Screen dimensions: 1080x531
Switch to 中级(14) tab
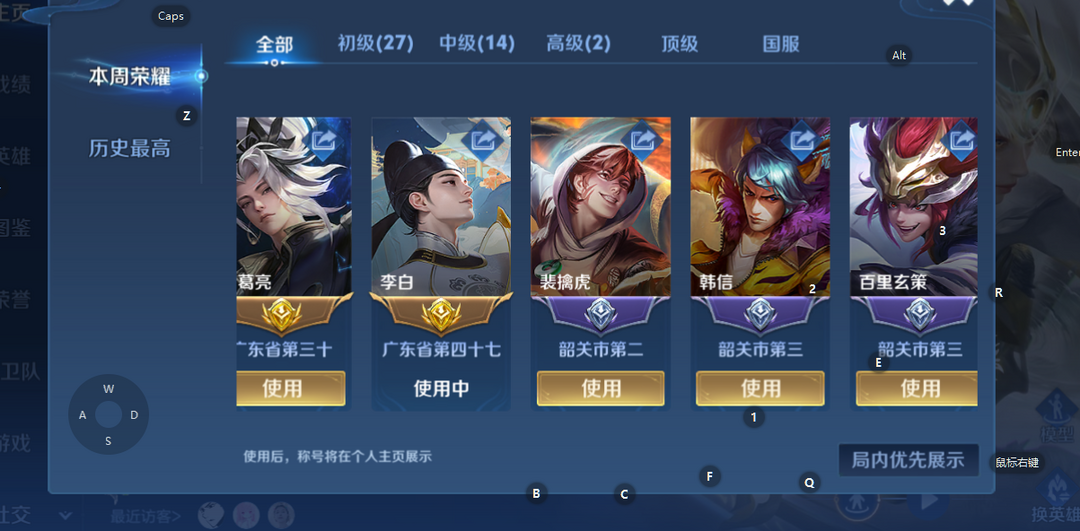pyautogui.click(x=477, y=44)
